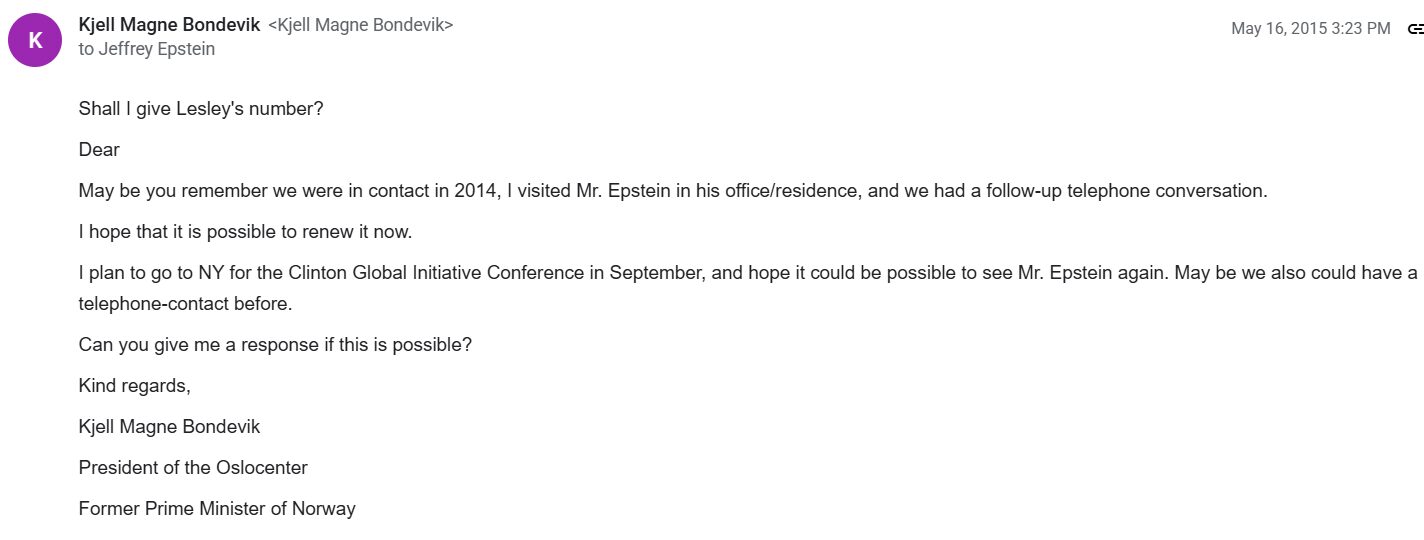The height and width of the screenshot is (540, 1424).
Task: Click the May 16, 2015 3:23 PM timestamp
Action: pos(1310,29)
